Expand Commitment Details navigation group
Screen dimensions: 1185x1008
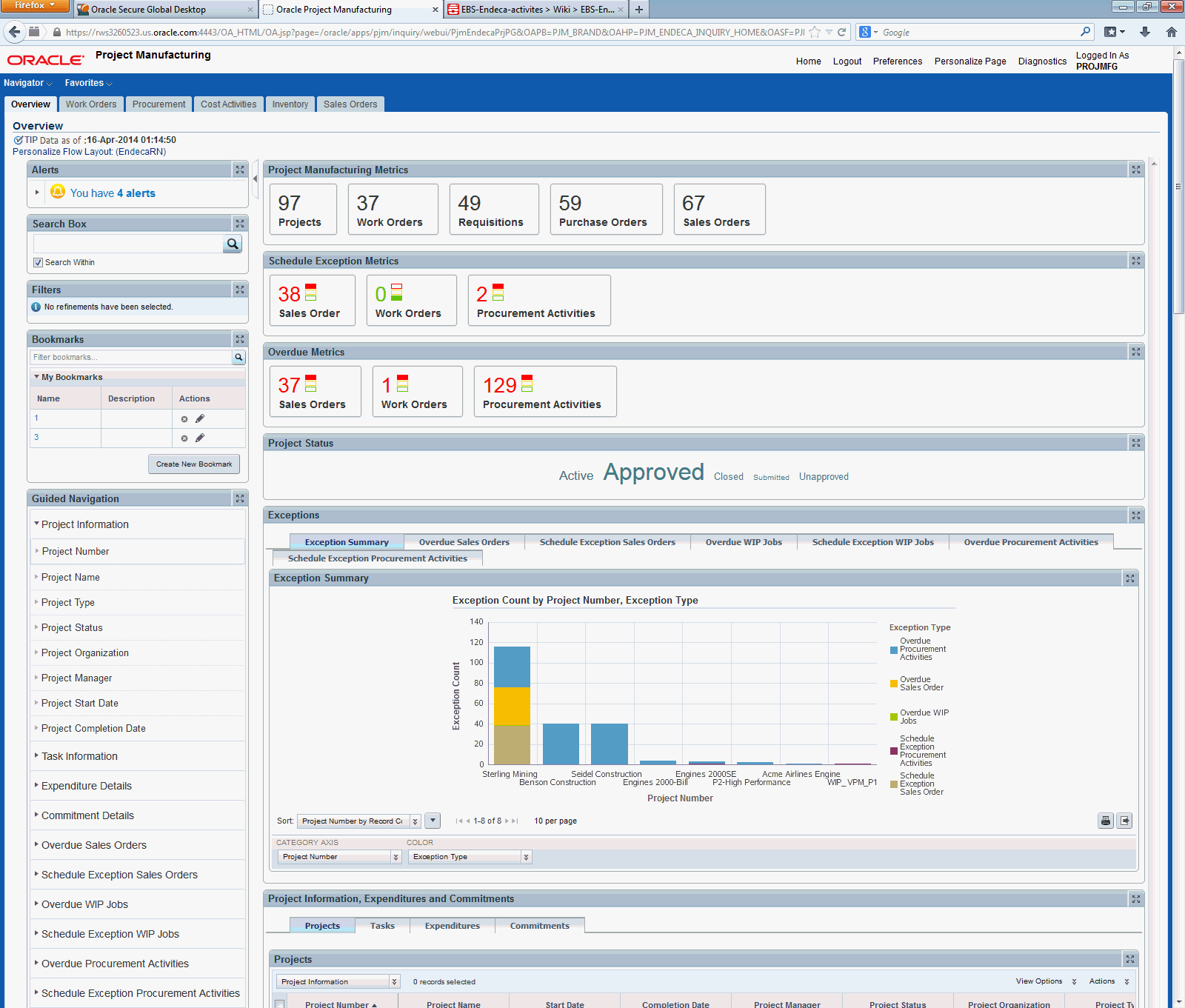(36, 815)
